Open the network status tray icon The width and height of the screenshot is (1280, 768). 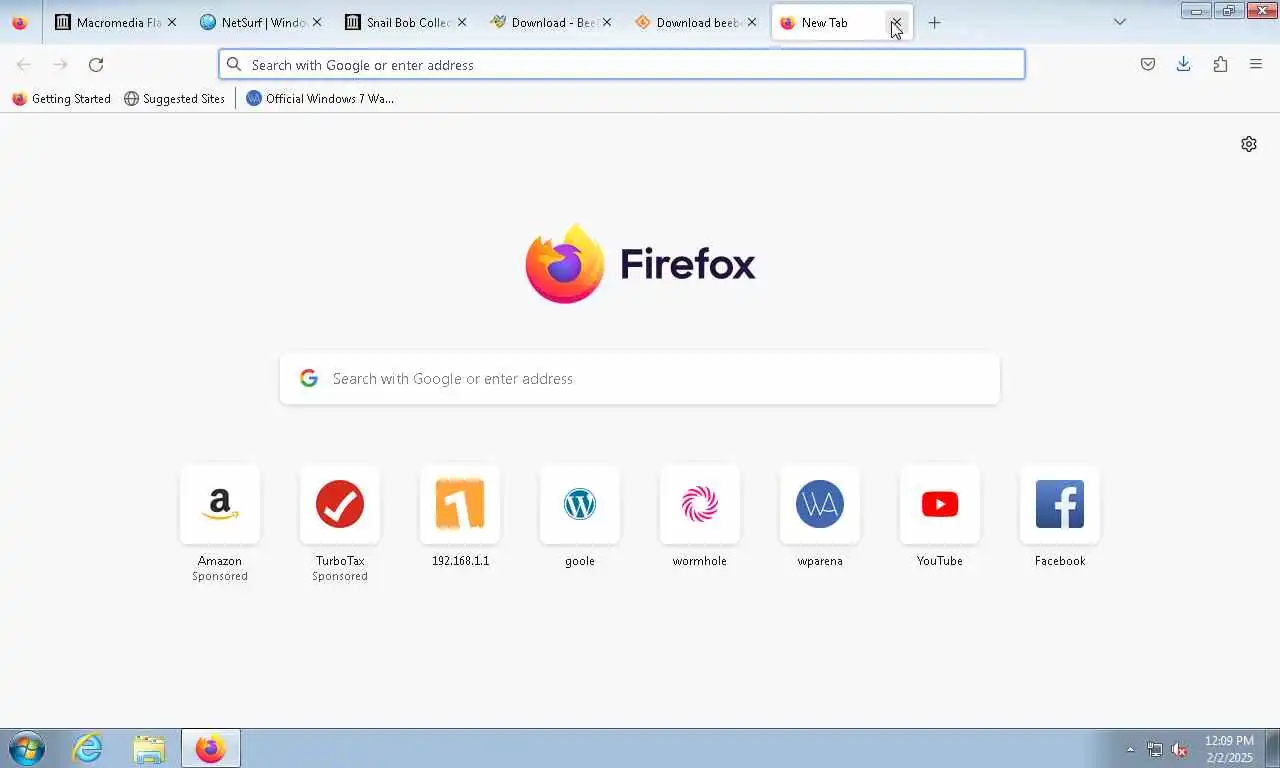pos(1155,749)
